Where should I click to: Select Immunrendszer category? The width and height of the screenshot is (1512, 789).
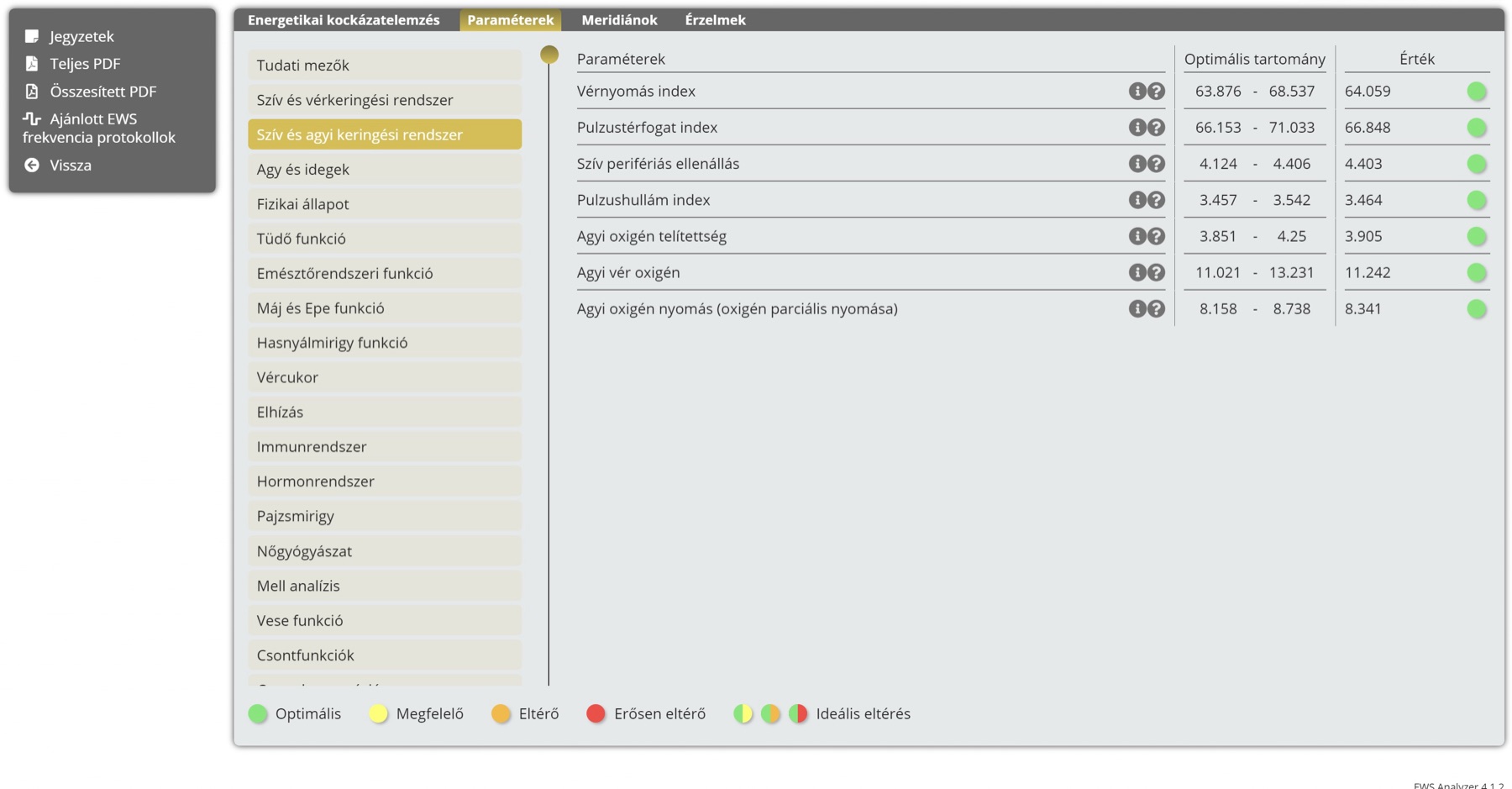point(385,446)
